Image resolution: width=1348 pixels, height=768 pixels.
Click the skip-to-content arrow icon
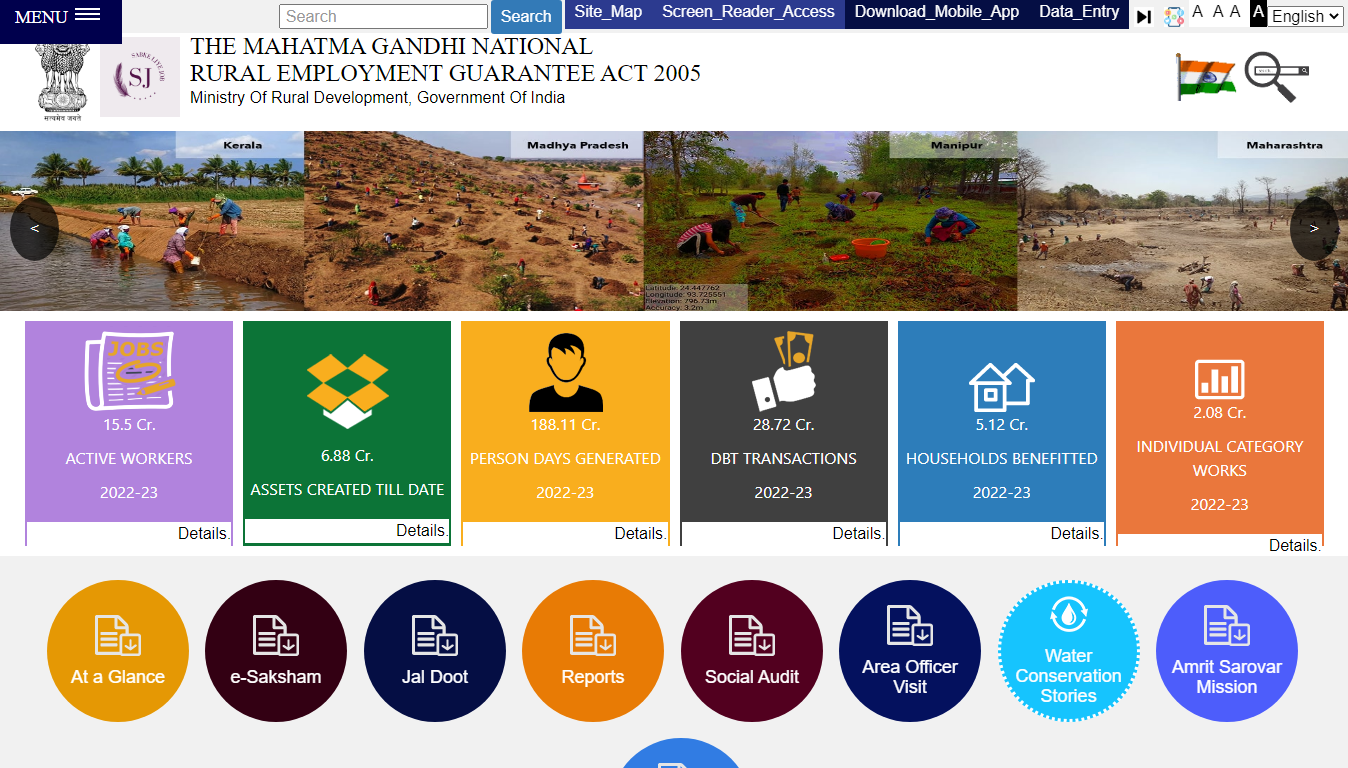click(1144, 17)
